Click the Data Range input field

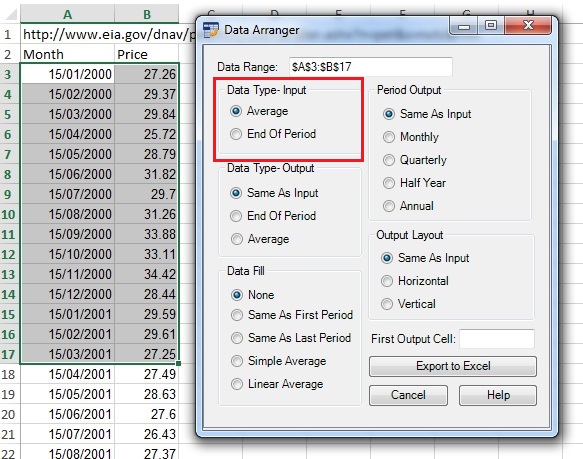point(371,67)
